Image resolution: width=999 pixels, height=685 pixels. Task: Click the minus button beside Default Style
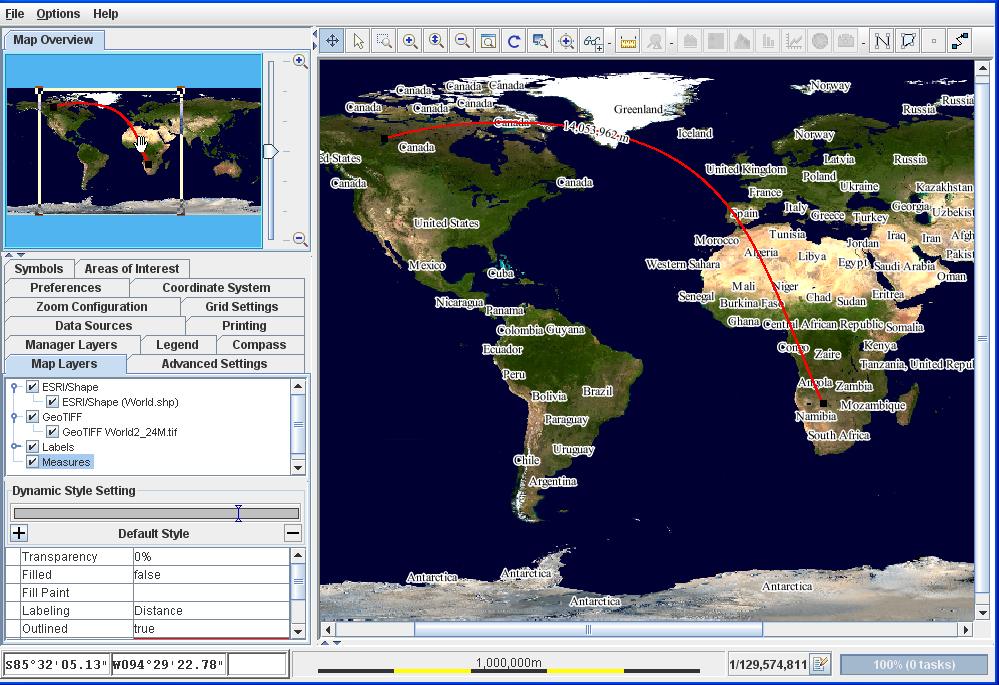[293, 533]
